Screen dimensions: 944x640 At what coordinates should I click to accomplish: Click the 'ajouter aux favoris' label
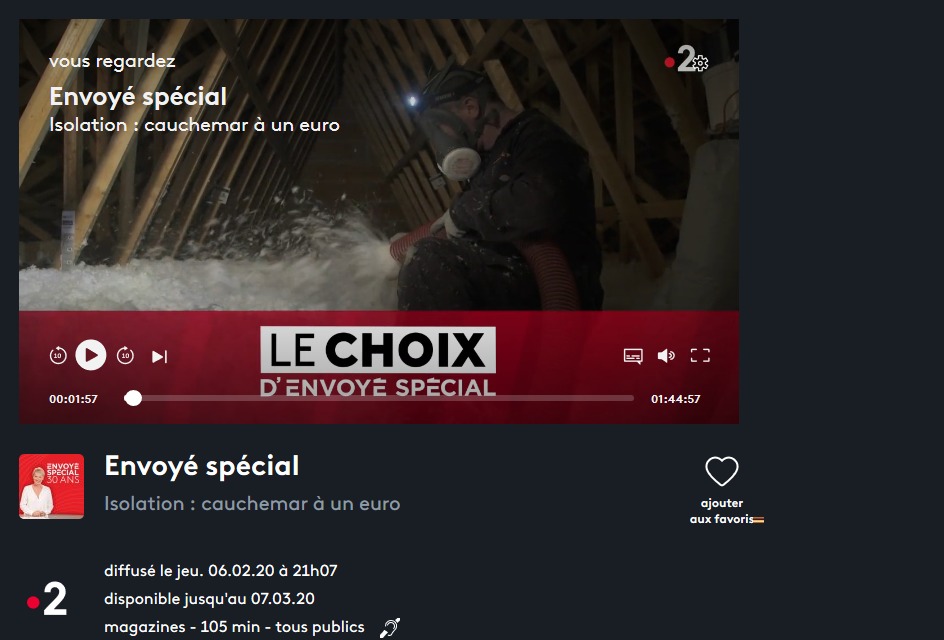tap(722, 511)
